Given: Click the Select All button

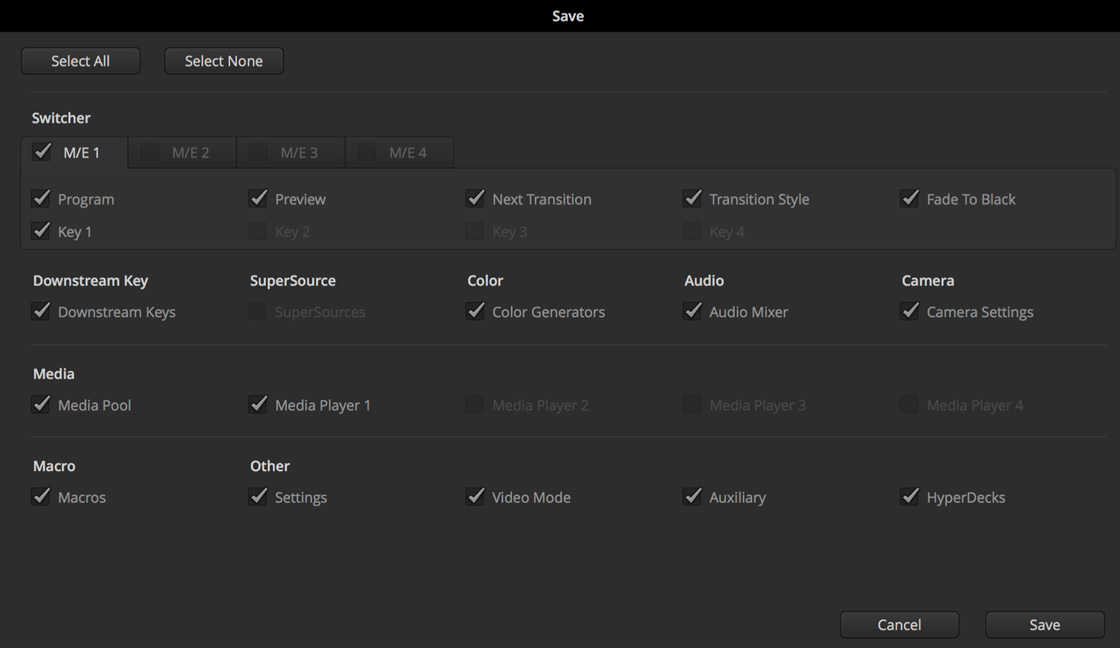Looking at the screenshot, I should (x=80, y=60).
